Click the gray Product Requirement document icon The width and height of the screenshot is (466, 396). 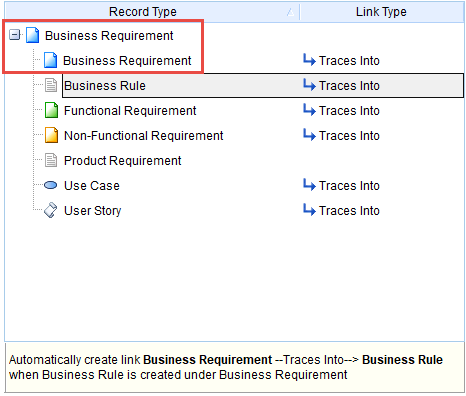[51, 160]
